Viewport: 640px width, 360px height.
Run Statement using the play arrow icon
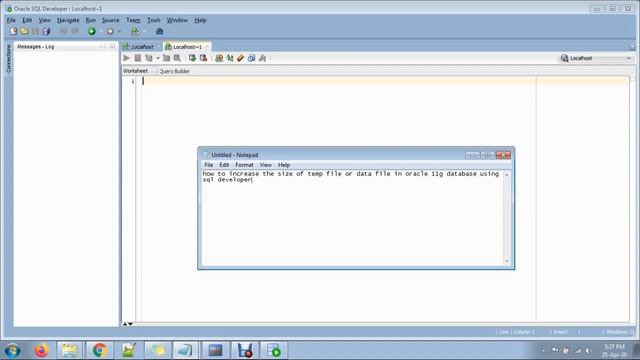pos(127,58)
